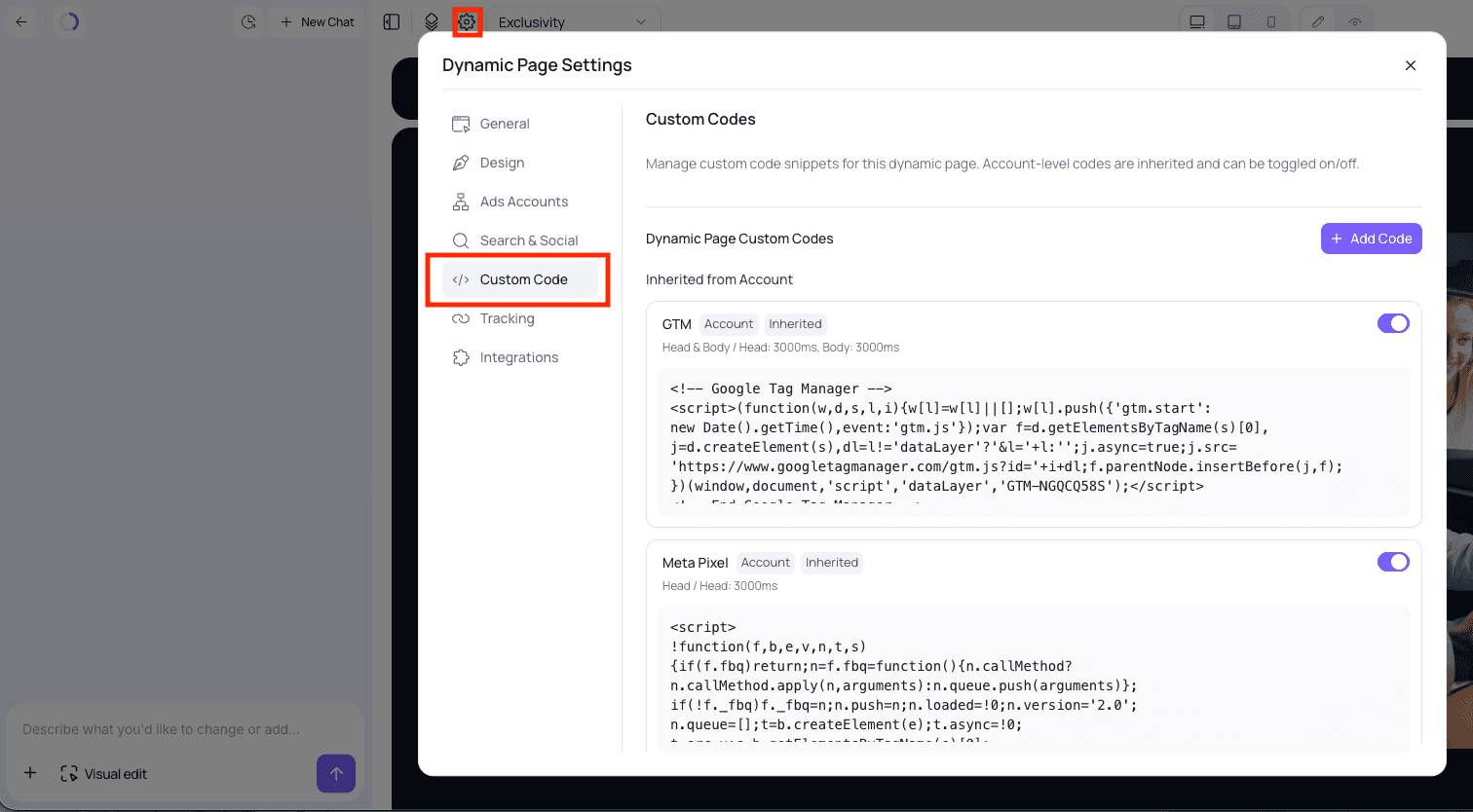The width and height of the screenshot is (1473, 812).
Task: Click the Google Tag Manager code snippet
Action: (x=1034, y=442)
